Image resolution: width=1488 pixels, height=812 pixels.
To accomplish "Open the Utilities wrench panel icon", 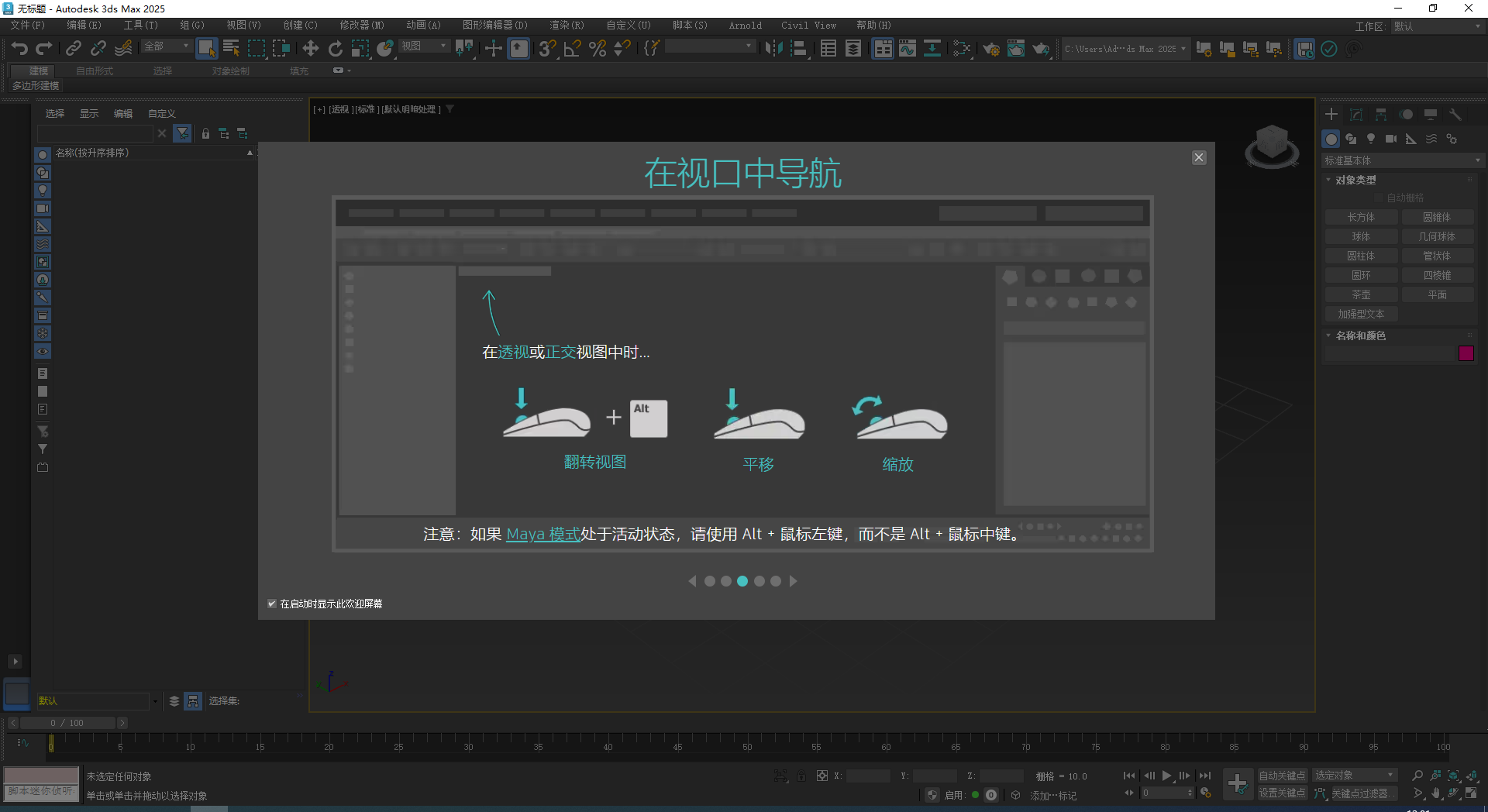I will pos(1455,114).
